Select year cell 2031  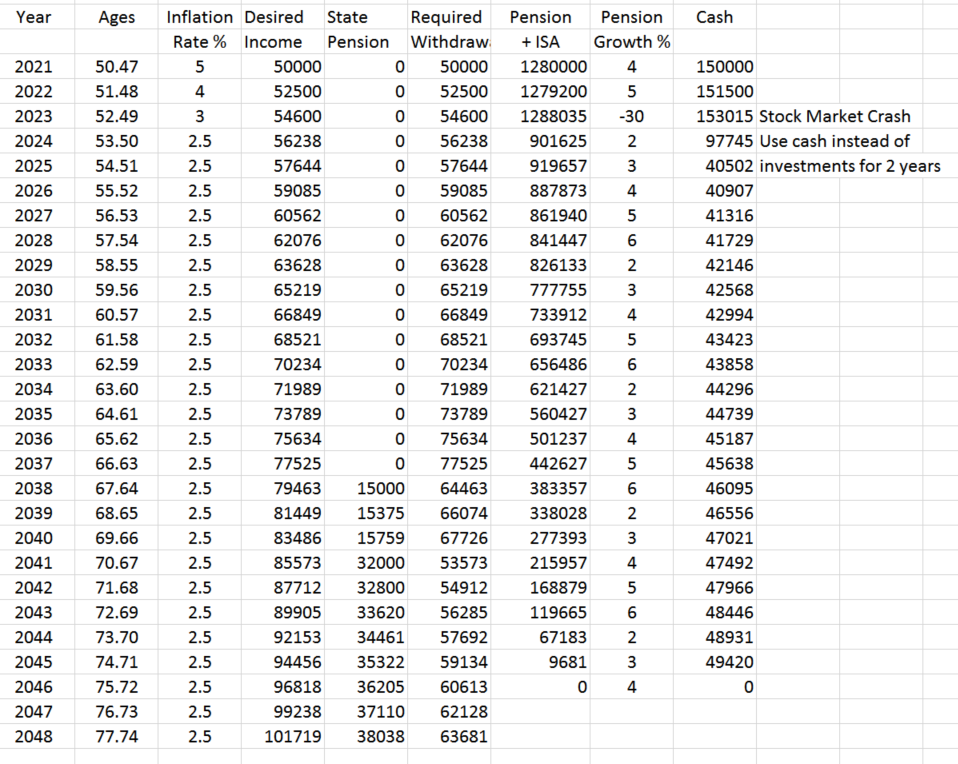pos(38,315)
